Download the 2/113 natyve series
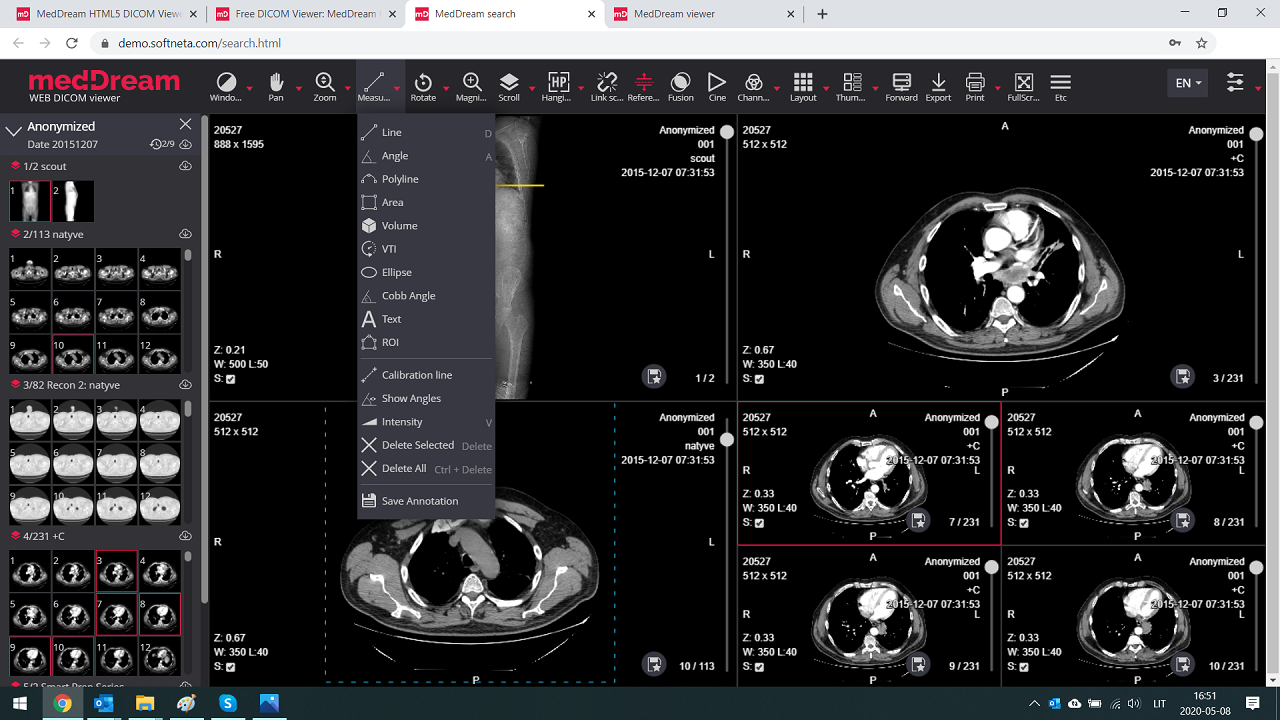1280x720 pixels. pyautogui.click(x=185, y=234)
